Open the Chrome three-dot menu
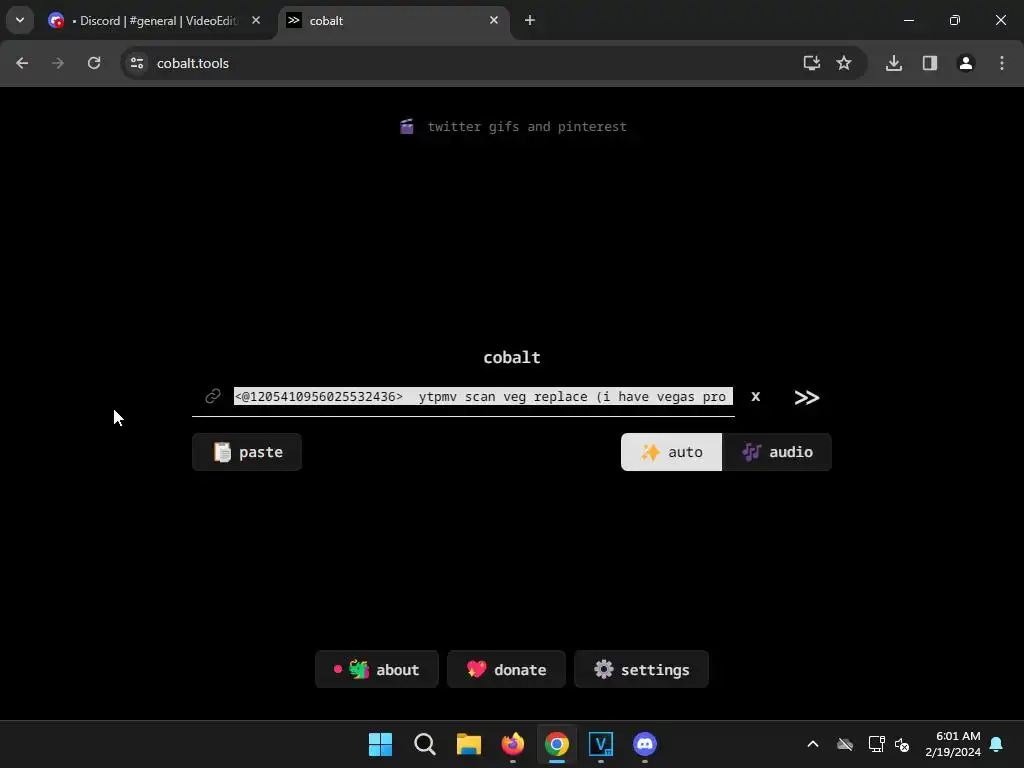This screenshot has width=1024, height=768. point(1002,63)
